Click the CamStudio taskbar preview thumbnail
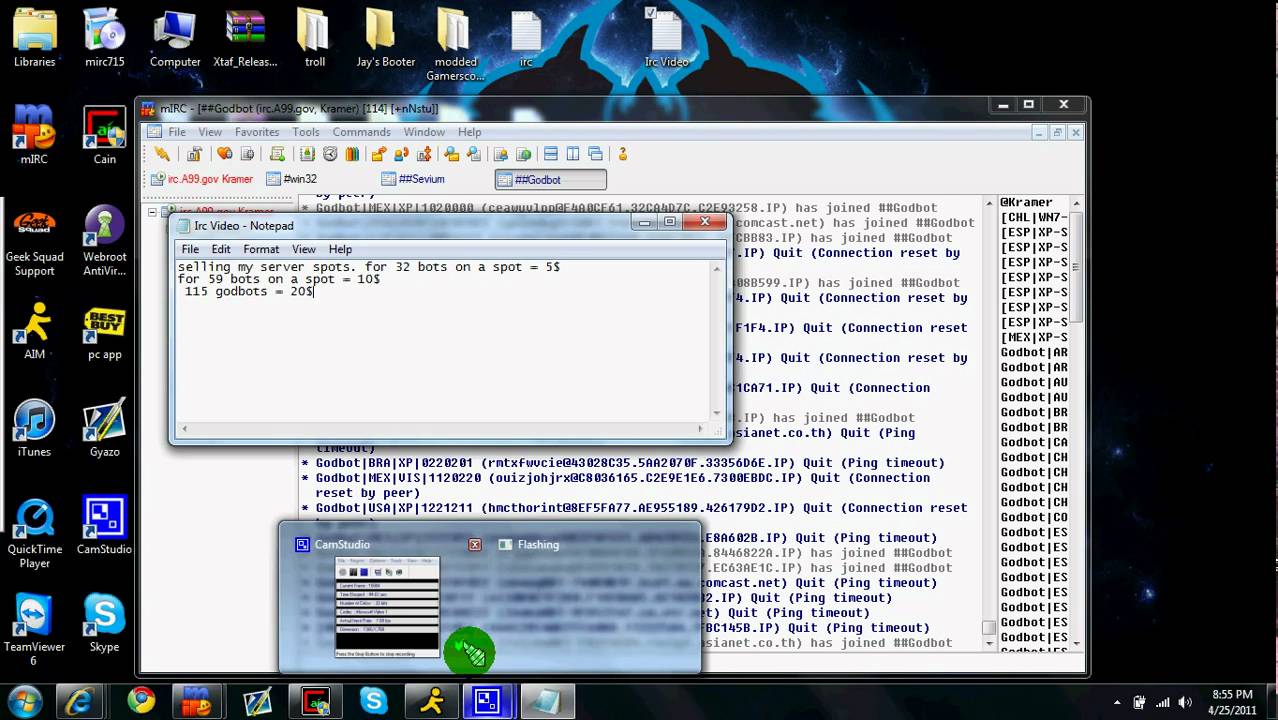 (x=388, y=606)
